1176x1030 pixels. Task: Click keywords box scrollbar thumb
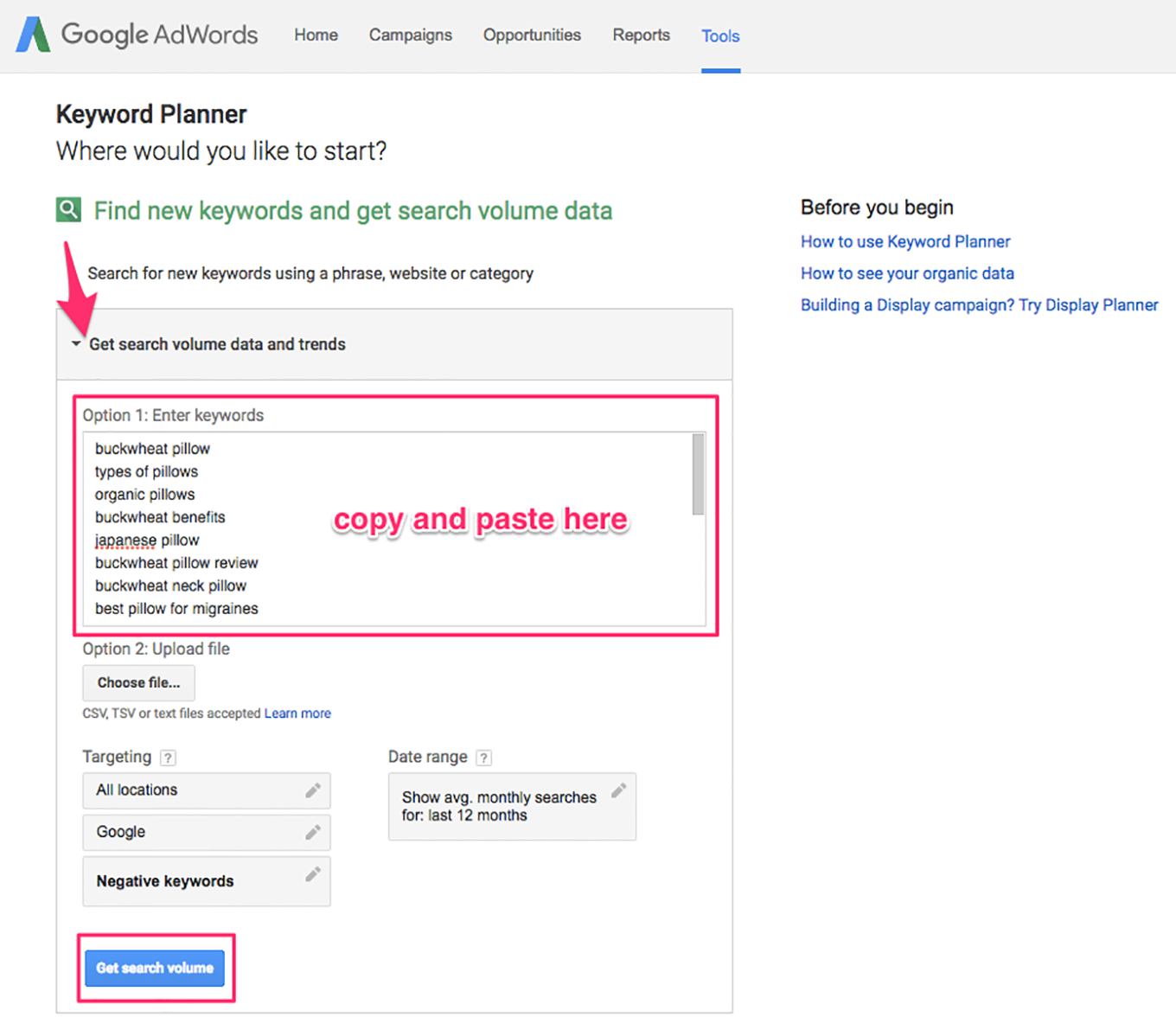pyautogui.click(x=698, y=475)
